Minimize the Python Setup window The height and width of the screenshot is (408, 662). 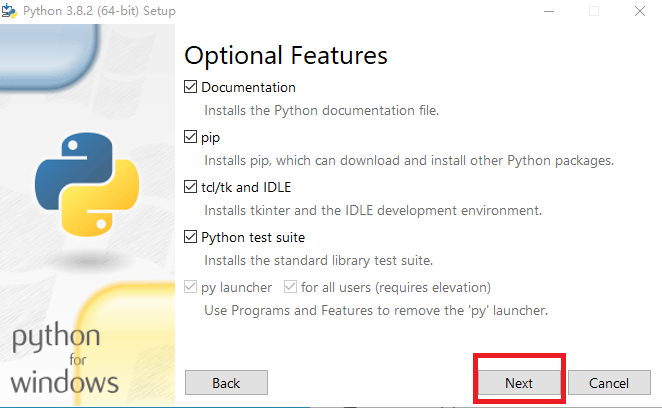tap(549, 11)
